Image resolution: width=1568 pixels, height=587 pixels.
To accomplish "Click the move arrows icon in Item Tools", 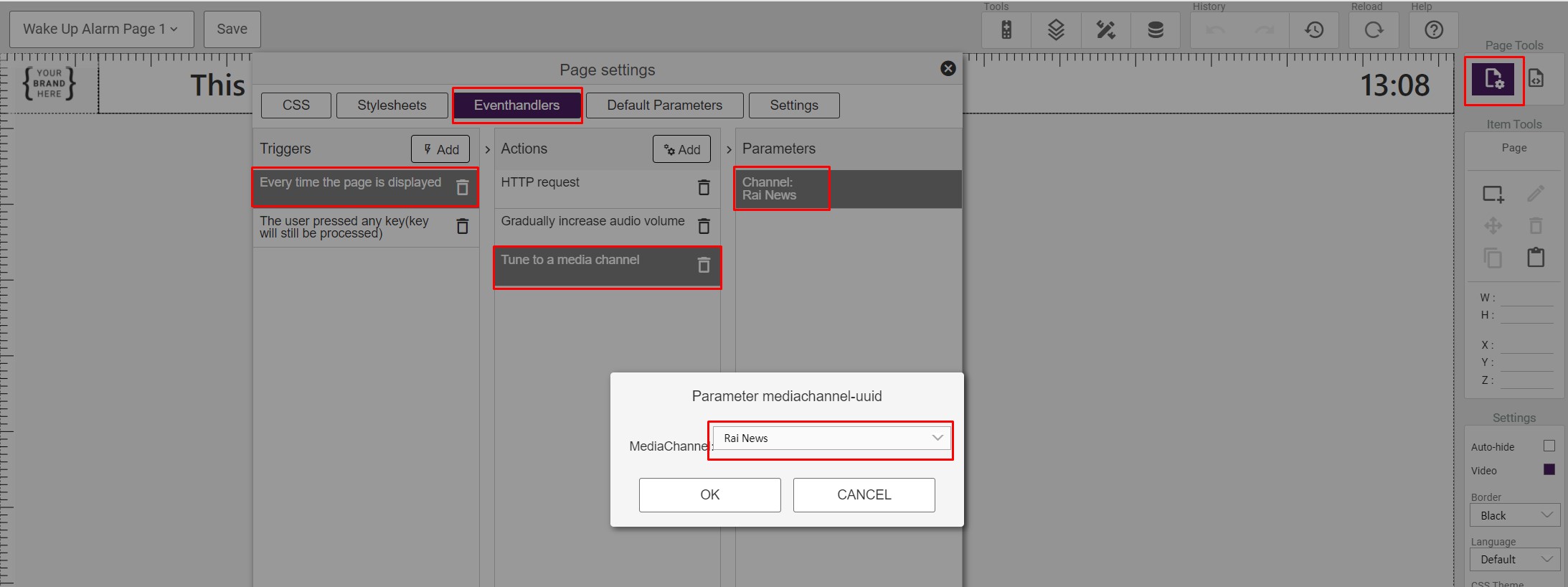I will [x=1493, y=226].
